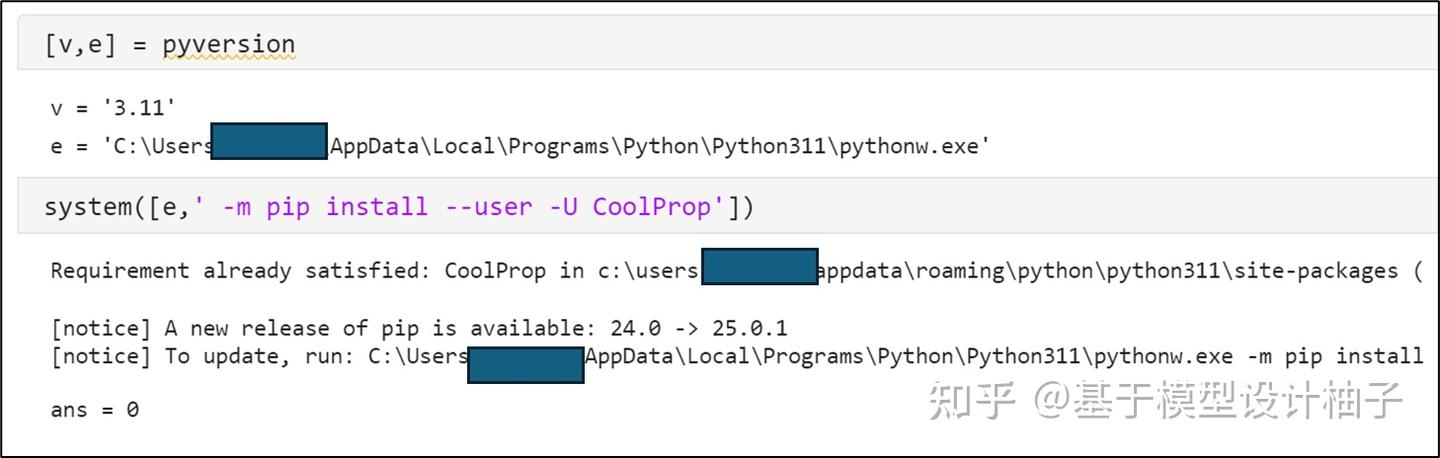Click the word system in the second code line

pyautogui.click(x=86, y=207)
